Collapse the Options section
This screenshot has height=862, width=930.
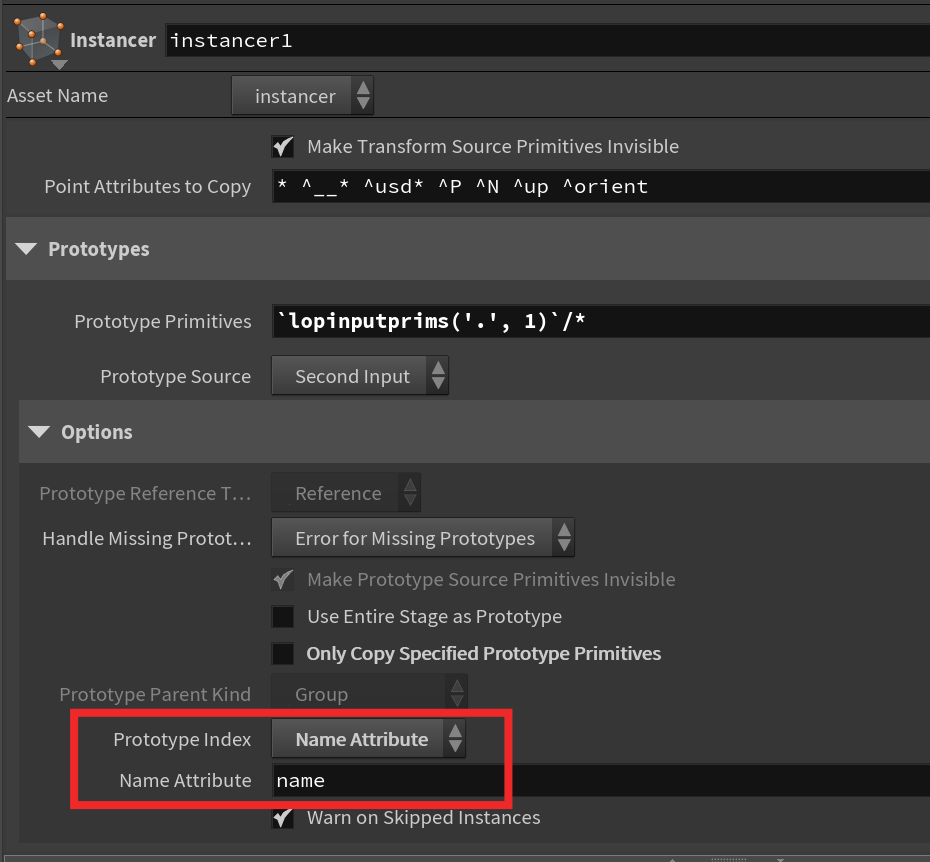click(x=39, y=432)
